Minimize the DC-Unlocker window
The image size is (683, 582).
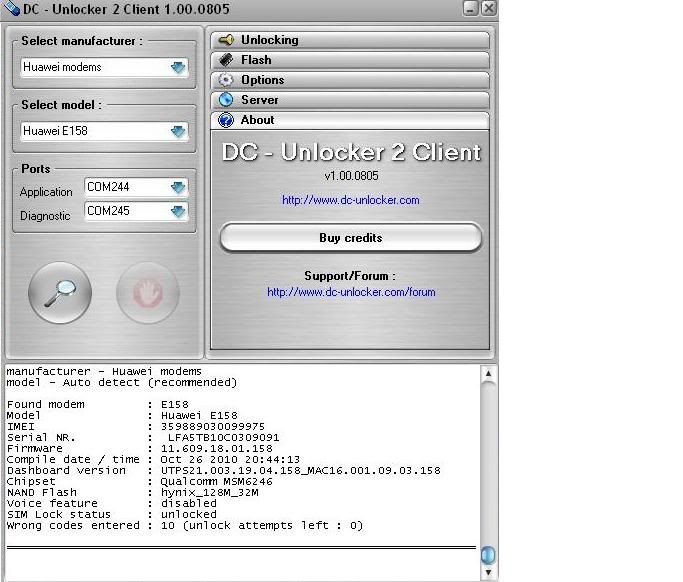[x=471, y=8]
